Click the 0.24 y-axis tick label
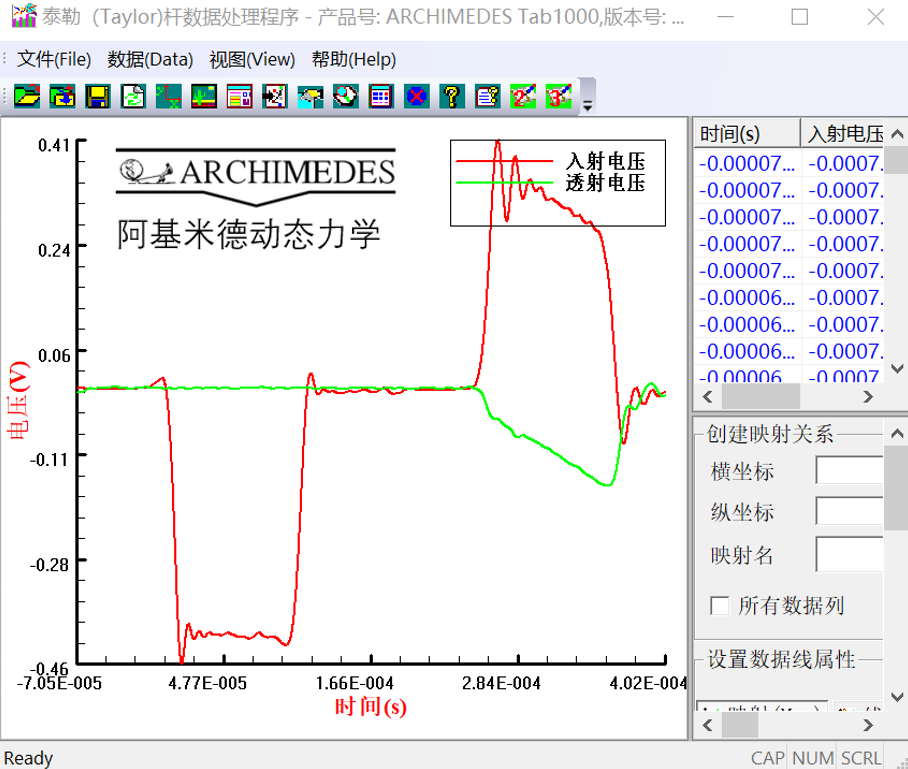This screenshot has height=769, width=908. [x=54, y=250]
